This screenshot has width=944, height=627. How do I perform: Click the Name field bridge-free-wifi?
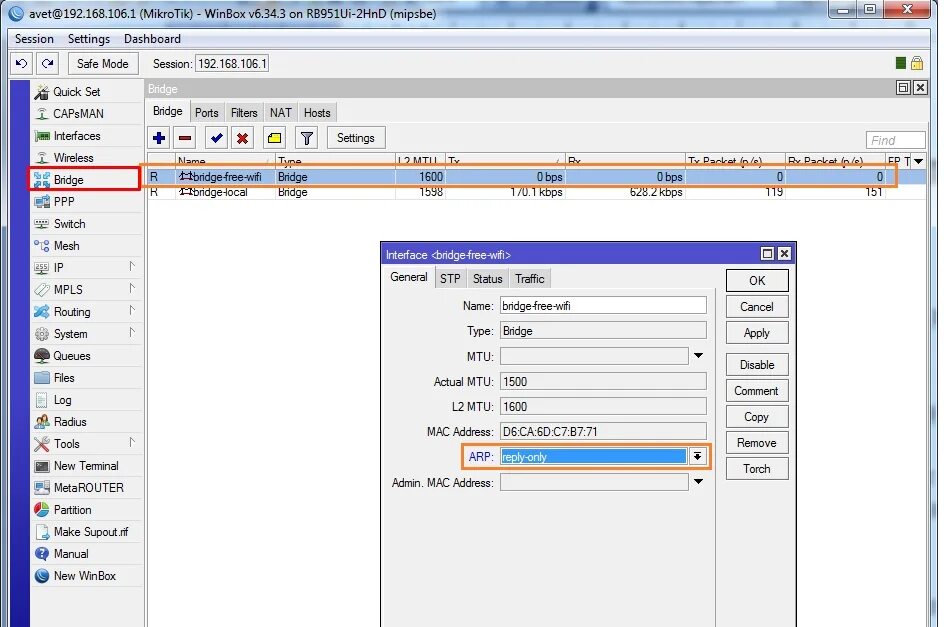click(x=603, y=306)
